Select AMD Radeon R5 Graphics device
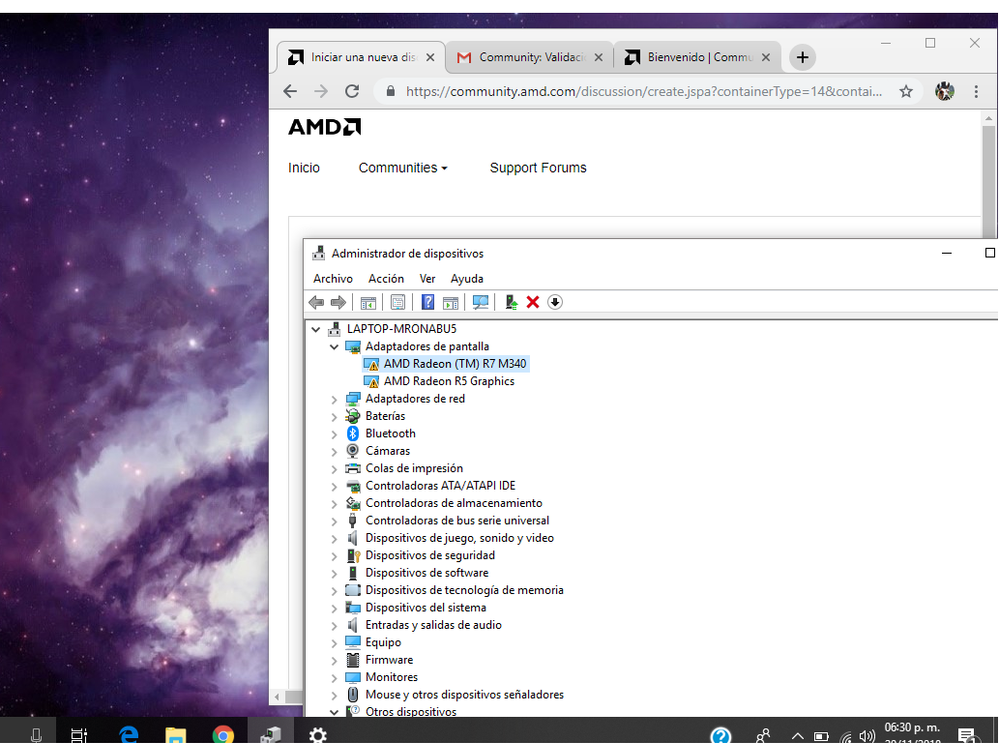Image resolution: width=999 pixels, height=749 pixels. pyautogui.click(x=449, y=381)
